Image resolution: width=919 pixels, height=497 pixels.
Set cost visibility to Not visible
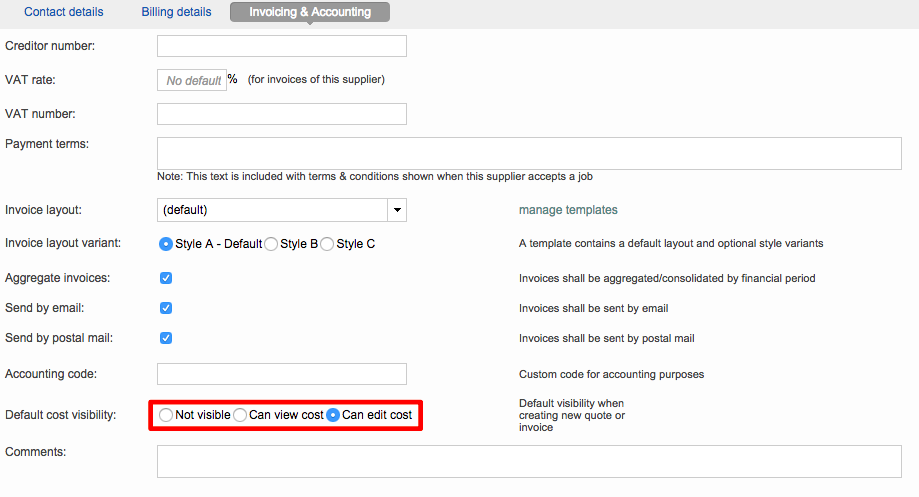[x=166, y=415]
